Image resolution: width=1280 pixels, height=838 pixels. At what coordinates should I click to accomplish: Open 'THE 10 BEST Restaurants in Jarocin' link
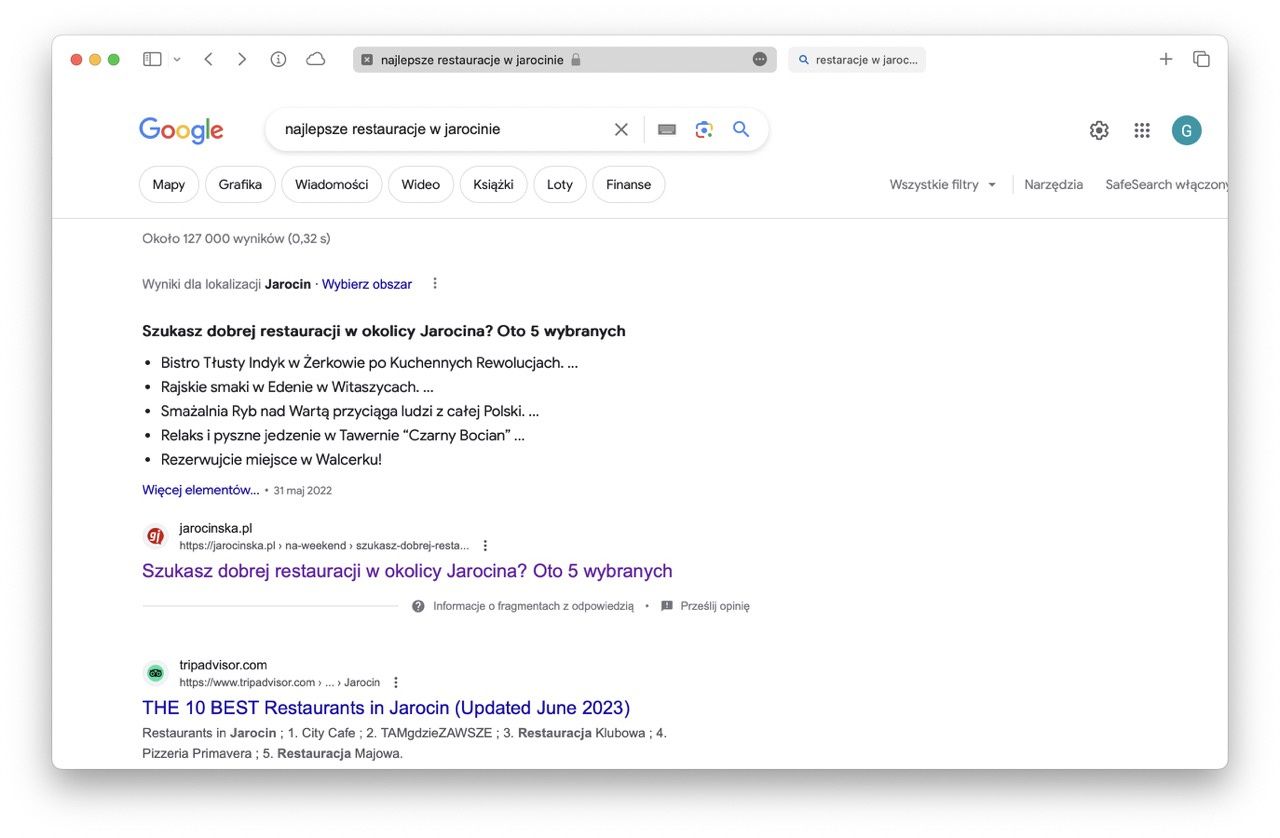tap(386, 708)
